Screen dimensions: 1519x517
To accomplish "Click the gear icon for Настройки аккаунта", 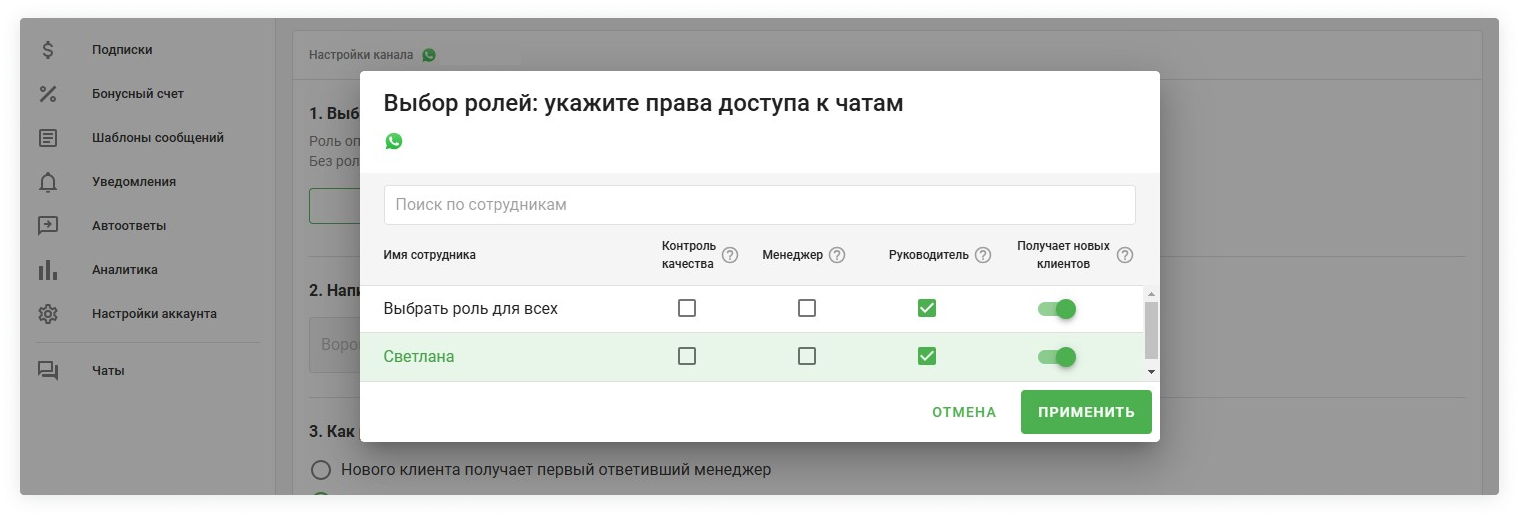I will [x=48, y=314].
